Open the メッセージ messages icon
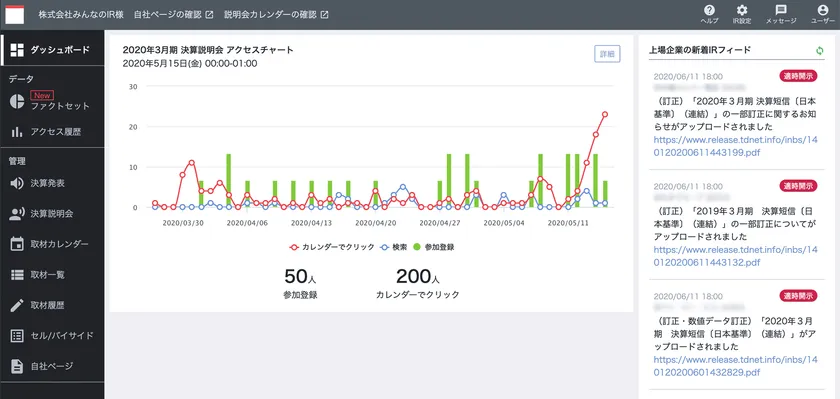 (781, 10)
